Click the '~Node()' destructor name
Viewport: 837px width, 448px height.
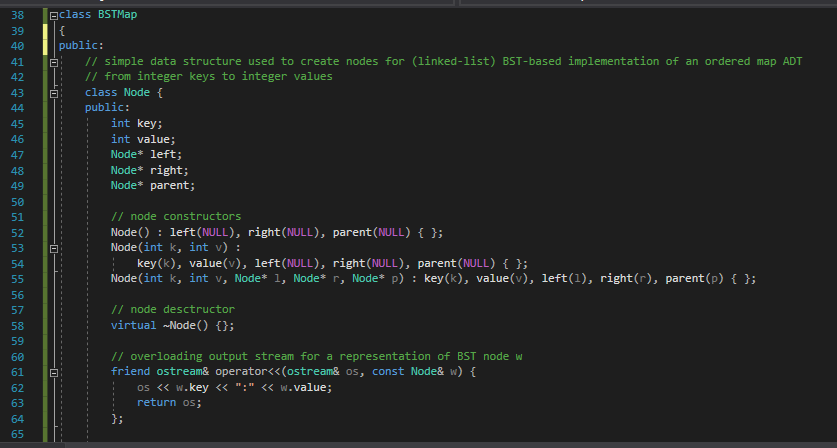pyautogui.click(x=186, y=325)
